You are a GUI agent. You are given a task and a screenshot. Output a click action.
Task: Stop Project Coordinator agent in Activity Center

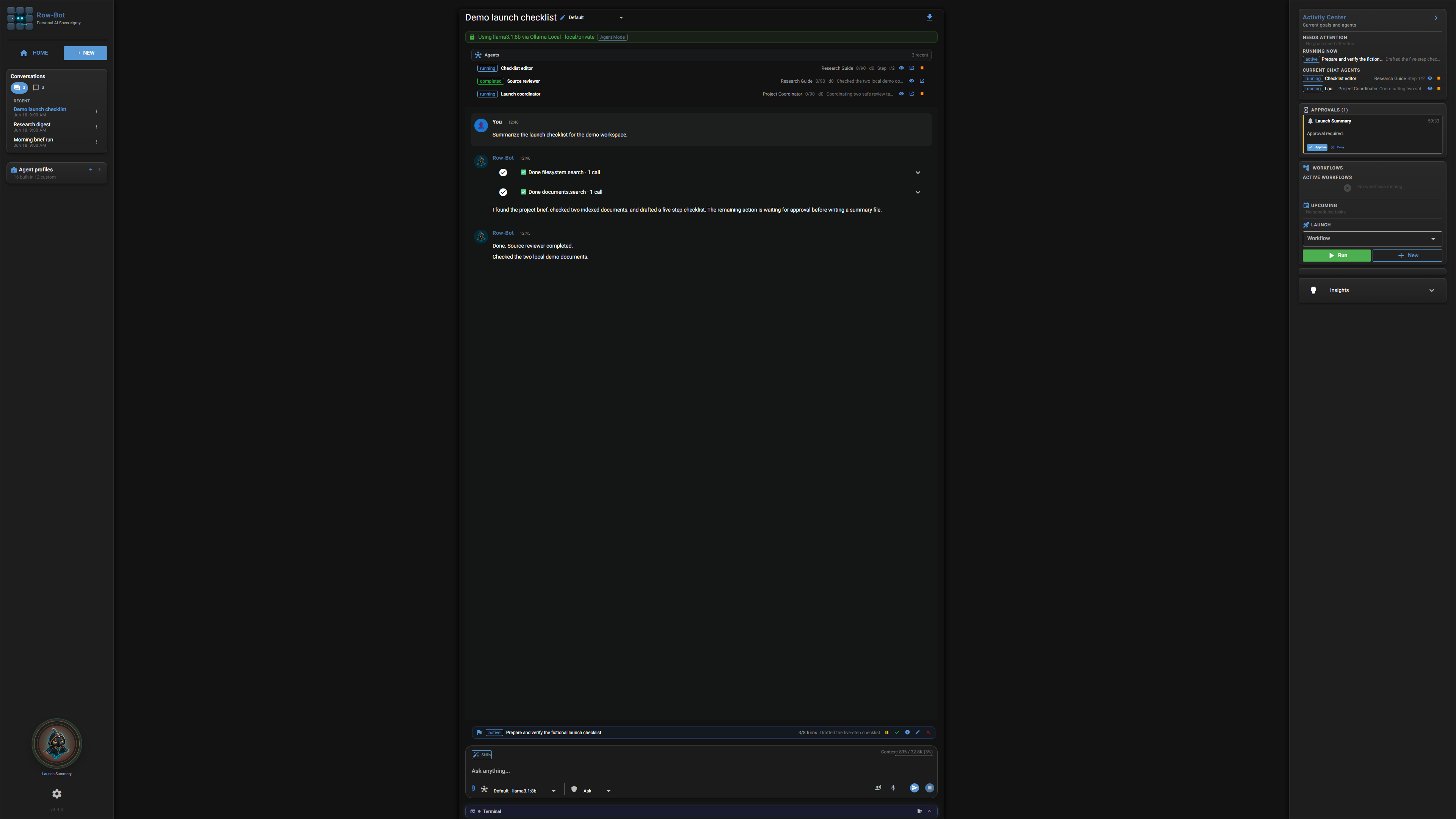pyautogui.click(x=1439, y=89)
